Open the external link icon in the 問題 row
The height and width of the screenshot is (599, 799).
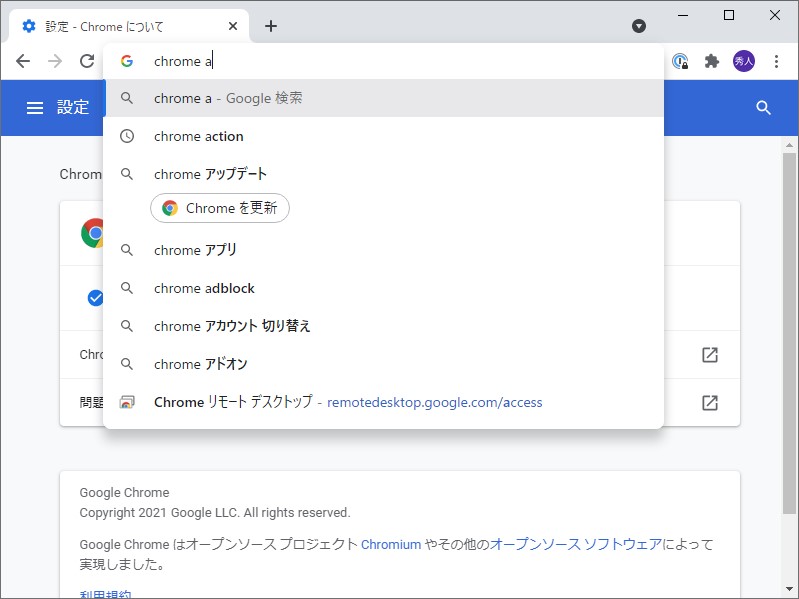point(710,403)
